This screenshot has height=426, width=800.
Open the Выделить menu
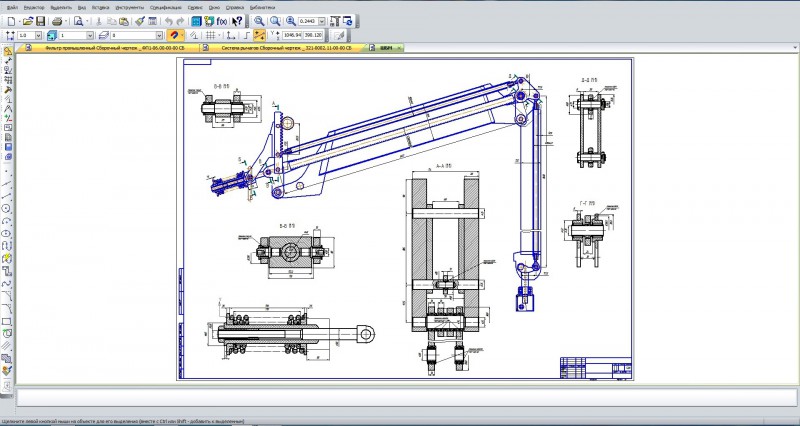coord(62,8)
